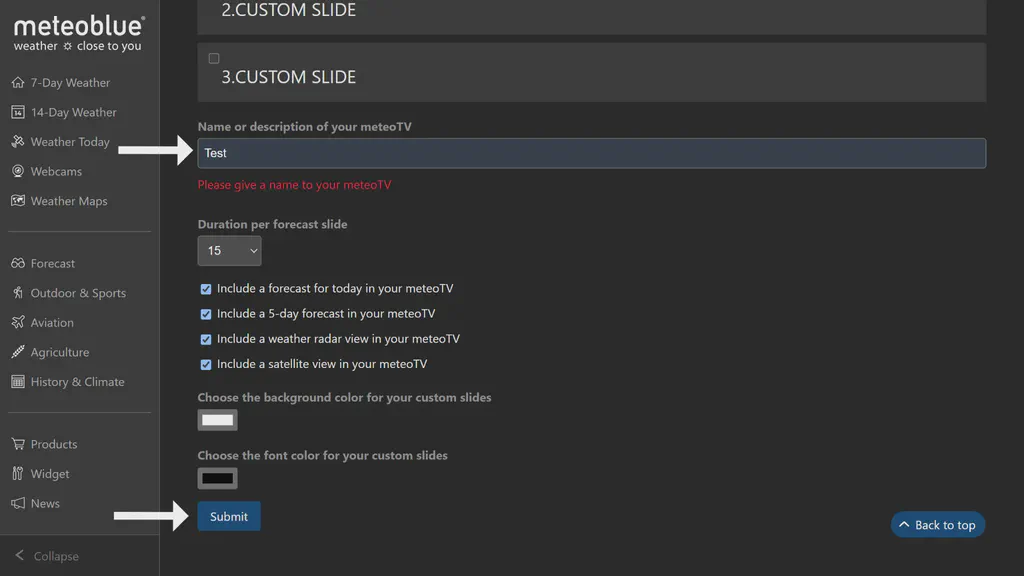Viewport: 1024px width, 576px height.
Task: Click the Products shopping cart icon
Action: pos(18,445)
